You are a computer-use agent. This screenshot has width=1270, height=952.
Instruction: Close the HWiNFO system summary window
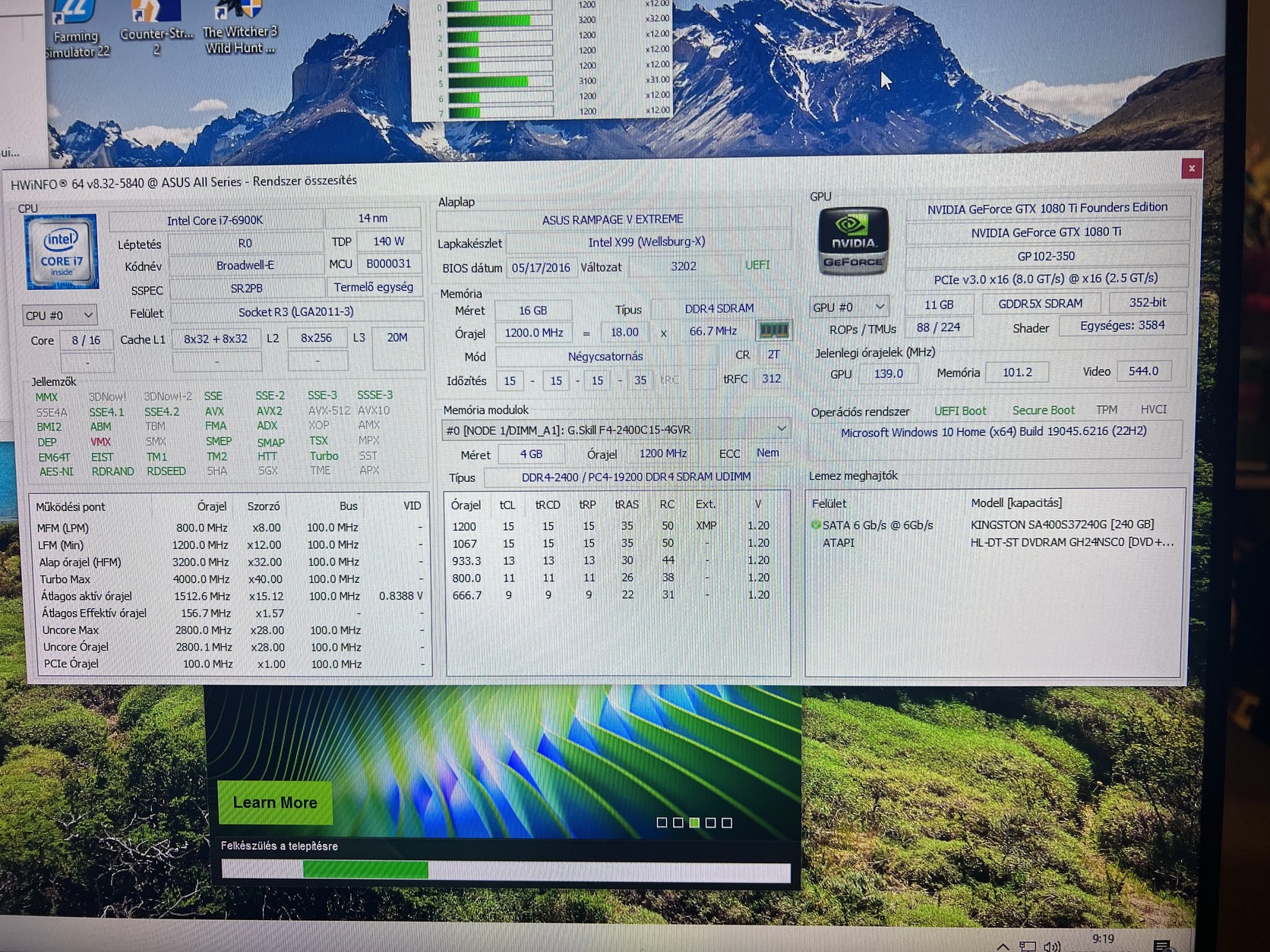pos(1191,169)
